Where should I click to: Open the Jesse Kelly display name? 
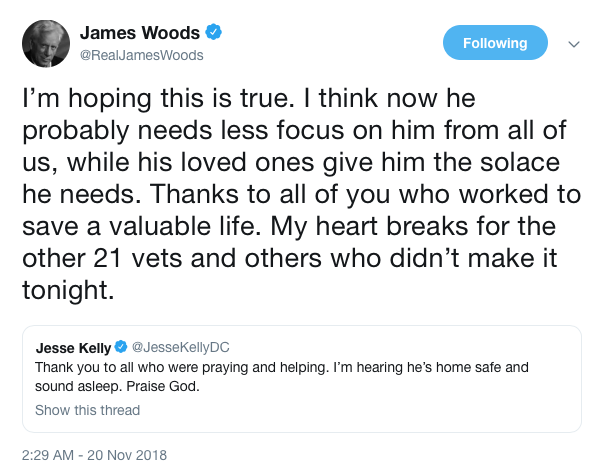pyautogui.click(x=73, y=348)
